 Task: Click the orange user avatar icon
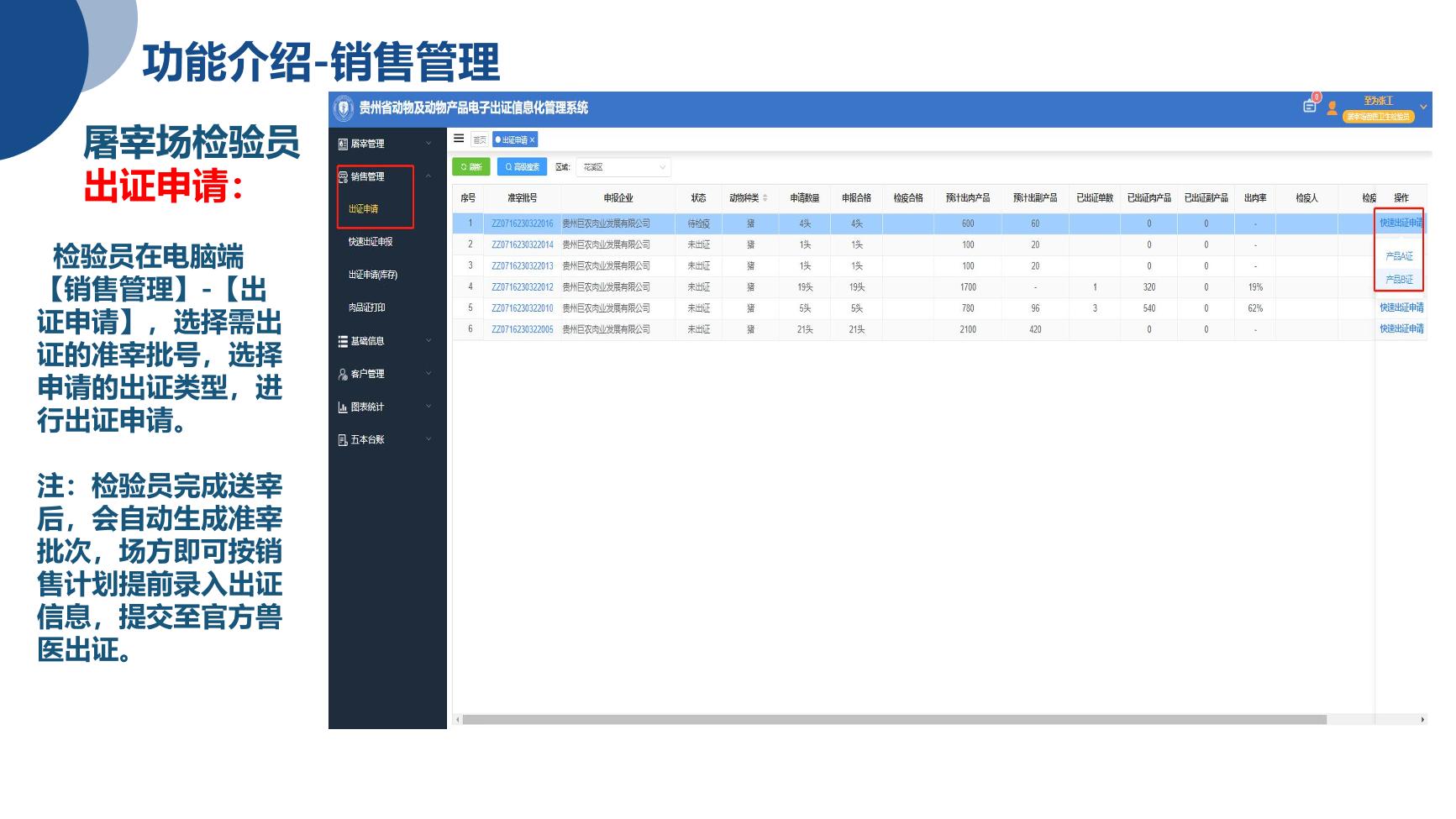[1332, 108]
